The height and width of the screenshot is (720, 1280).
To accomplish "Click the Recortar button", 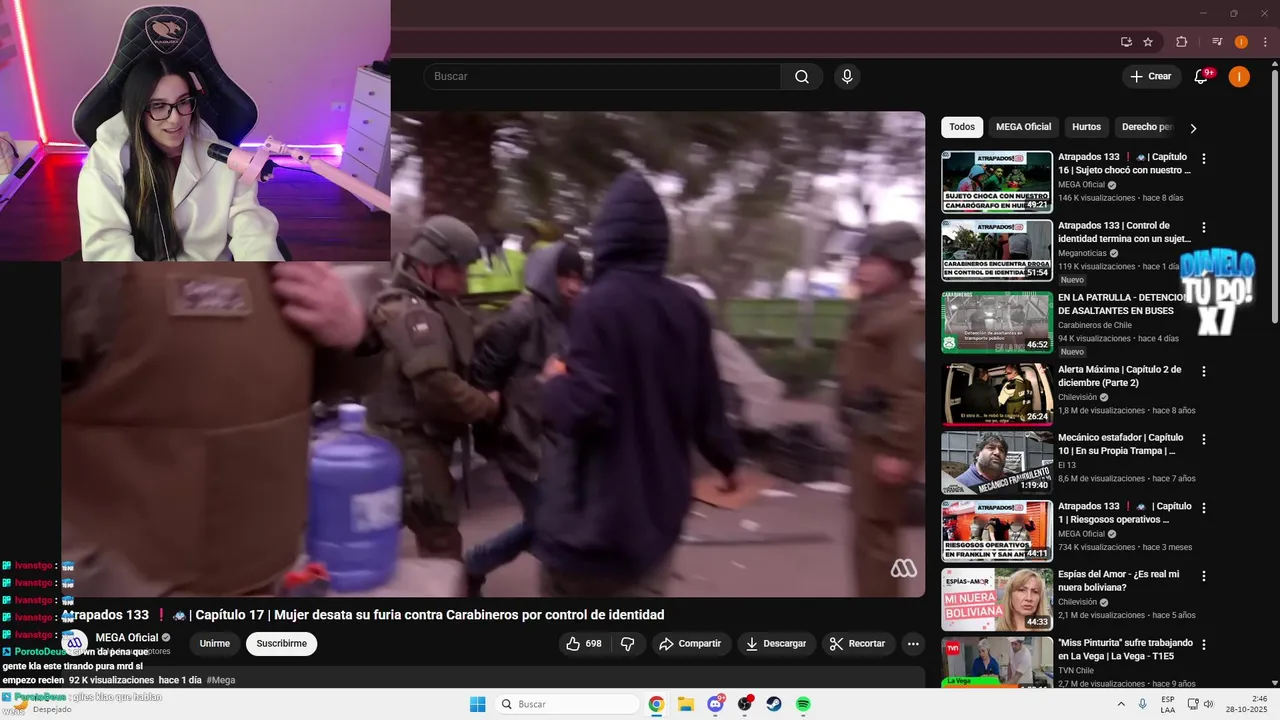I will (859, 644).
